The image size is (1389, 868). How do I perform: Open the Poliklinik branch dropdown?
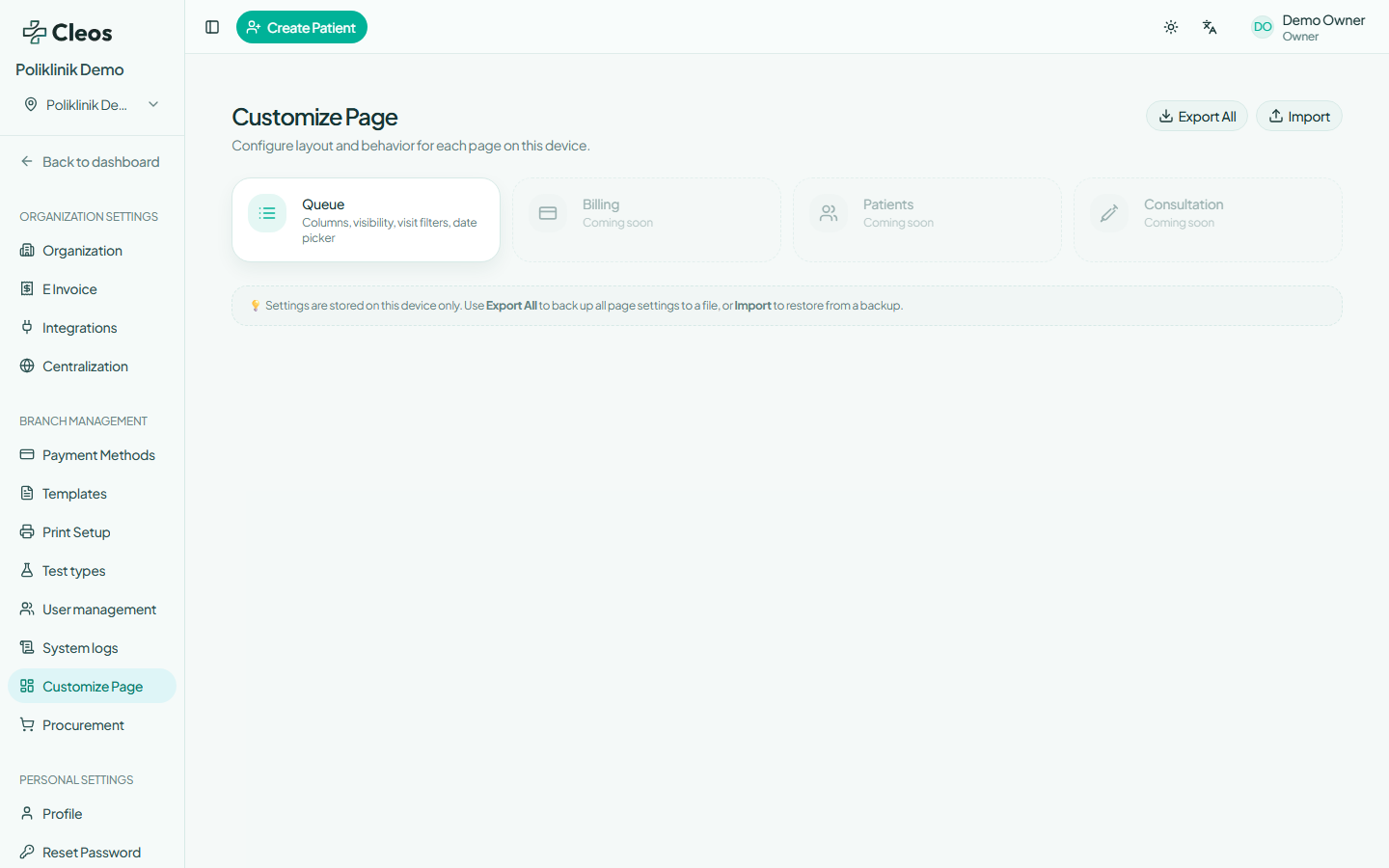[x=93, y=104]
